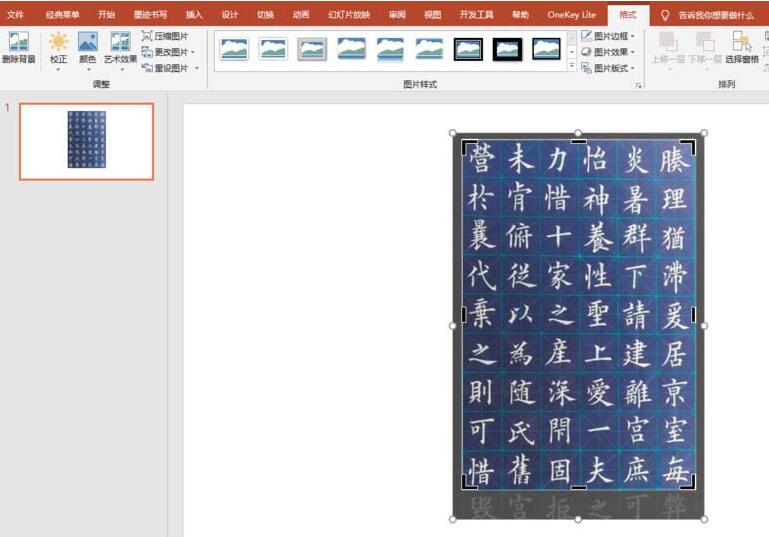Viewport: 769px width, 537px height.
Task: Switch to the Help (帮助) tab
Action: point(520,15)
